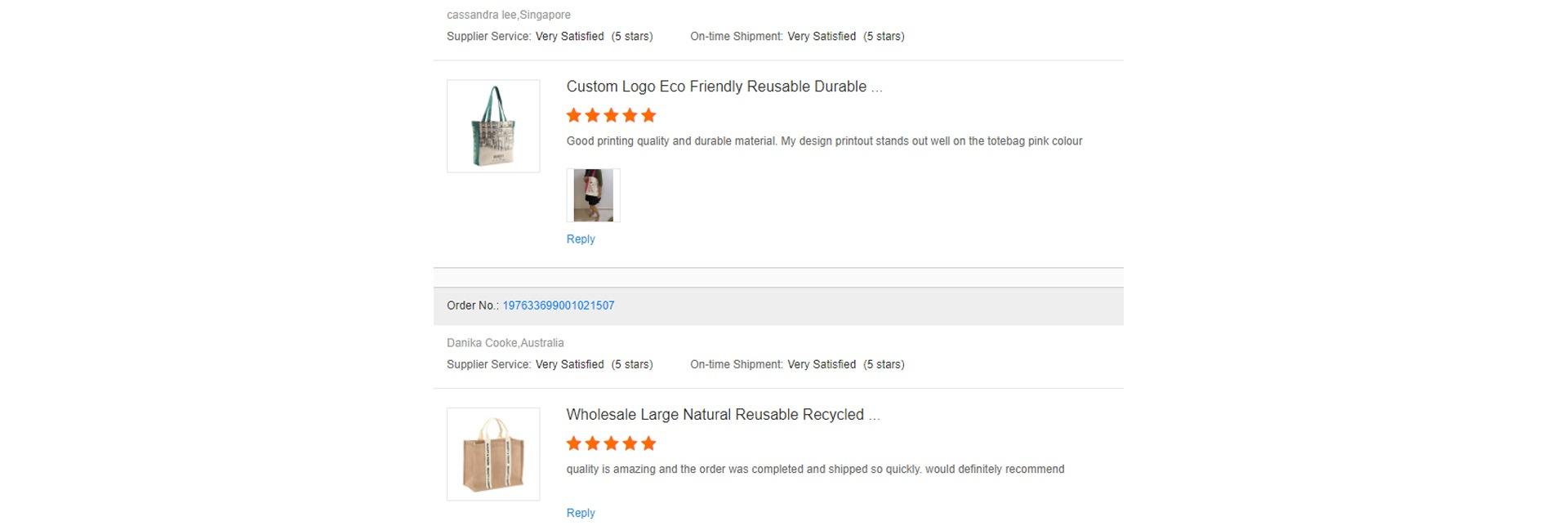
Task: Reply to Danika Cooke's jute bag review
Action: pos(581,513)
